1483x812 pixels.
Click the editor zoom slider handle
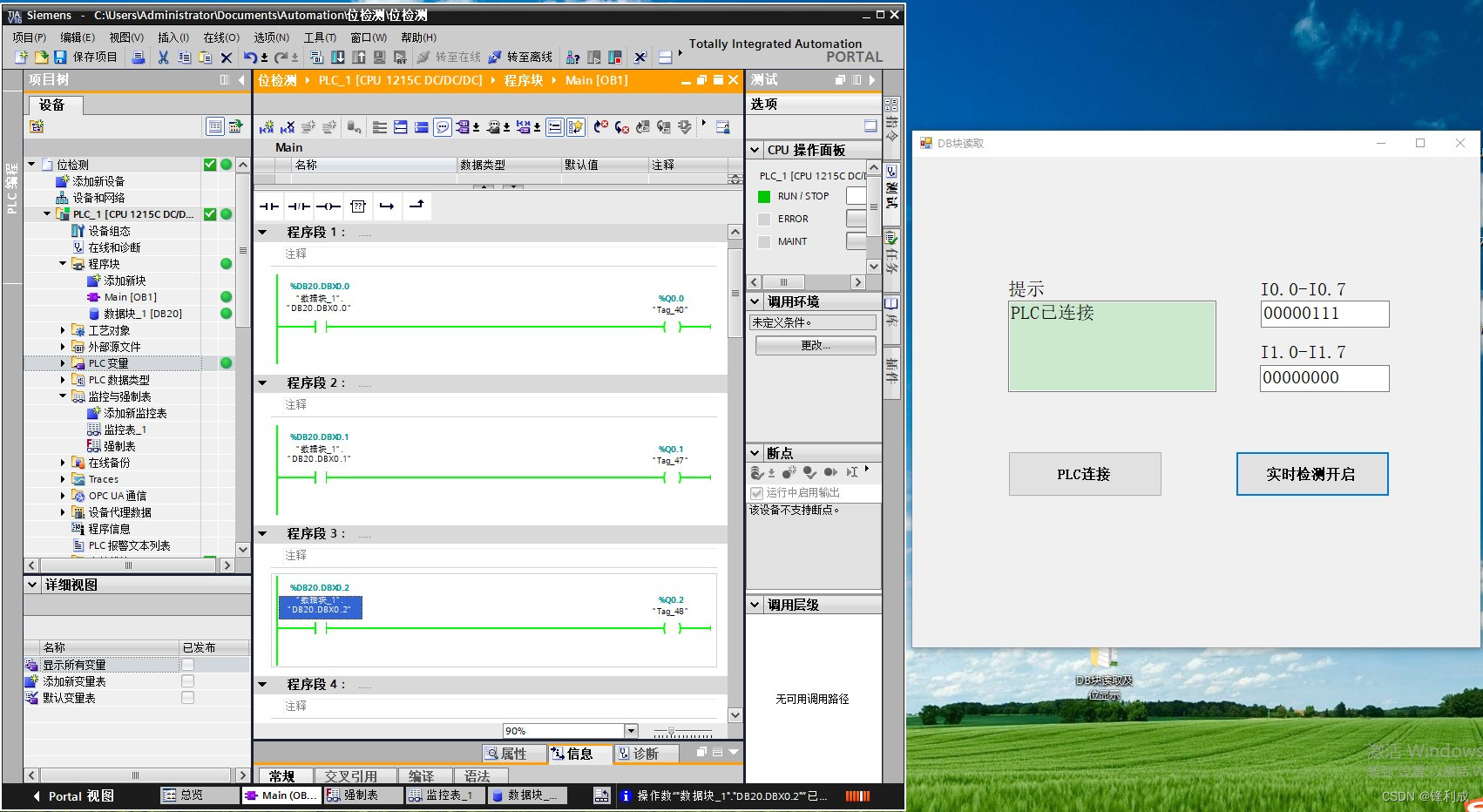(x=670, y=731)
